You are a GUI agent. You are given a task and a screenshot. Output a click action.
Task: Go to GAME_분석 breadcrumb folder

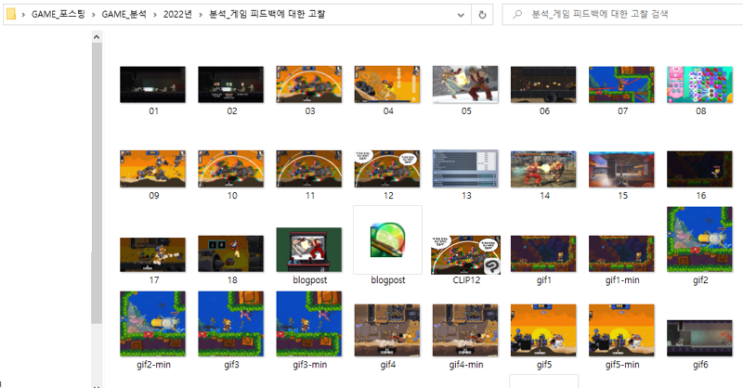[124, 14]
